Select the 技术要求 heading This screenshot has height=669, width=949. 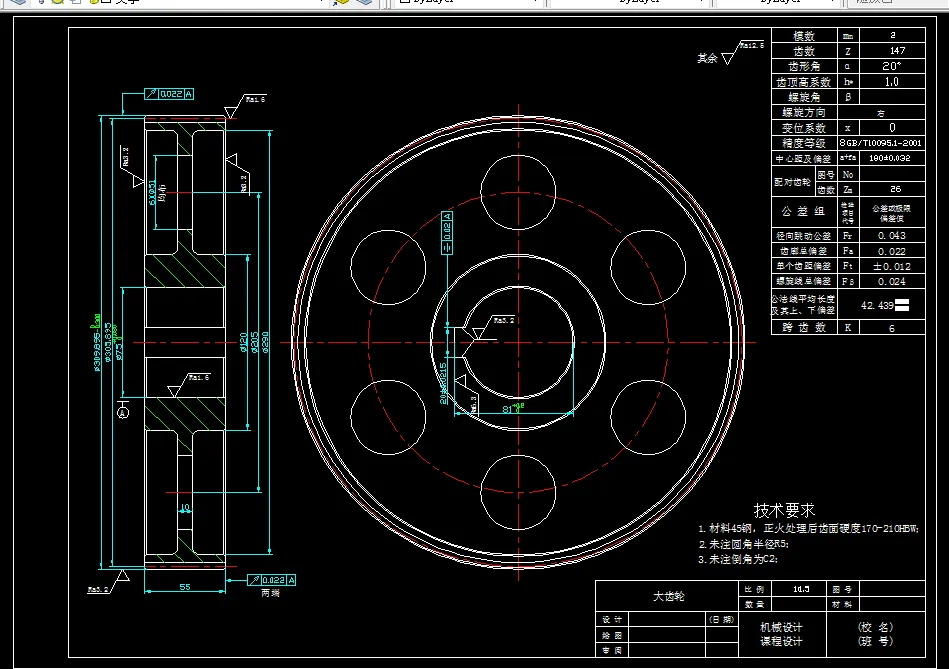coord(784,510)
